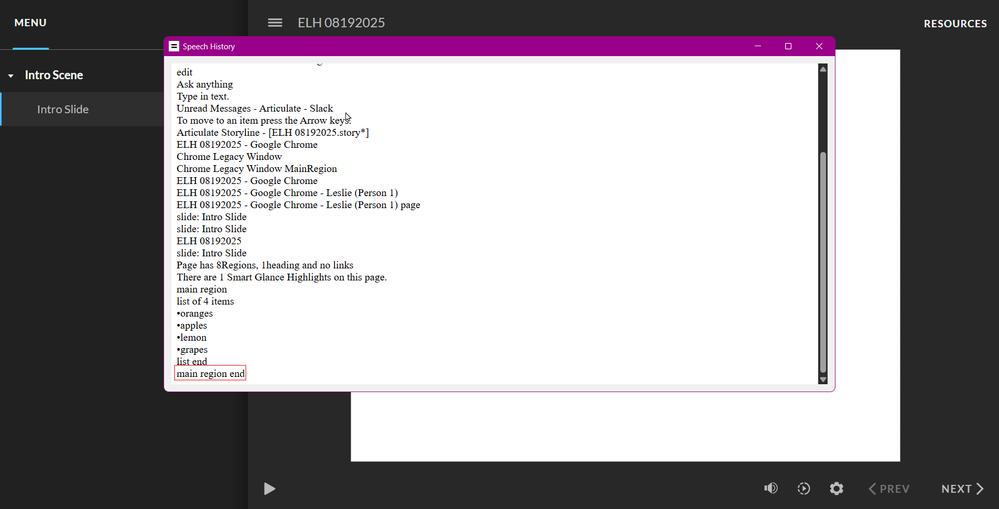Go to the previous slide with PREV
The height and width of the screenshot is (509, 999).
click(889, 489)
